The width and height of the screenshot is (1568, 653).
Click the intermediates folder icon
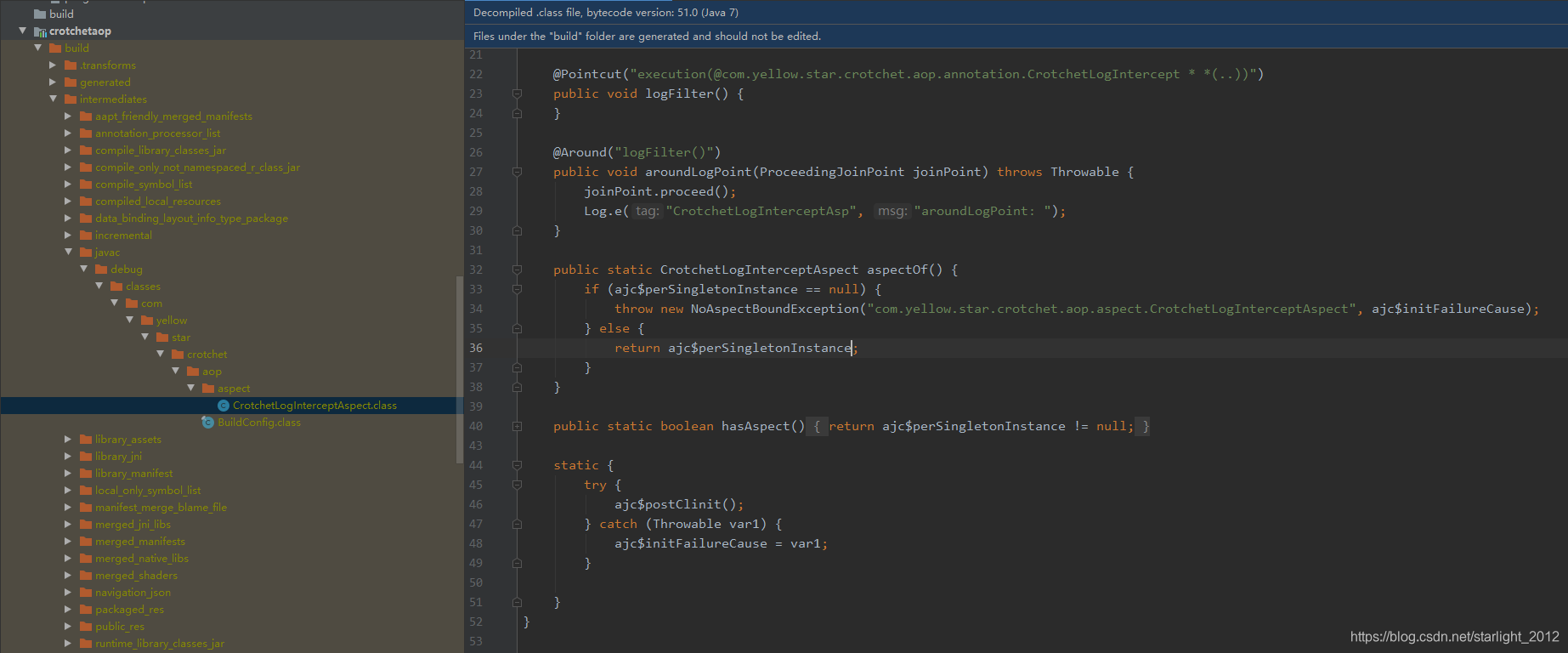pos(71,99)
